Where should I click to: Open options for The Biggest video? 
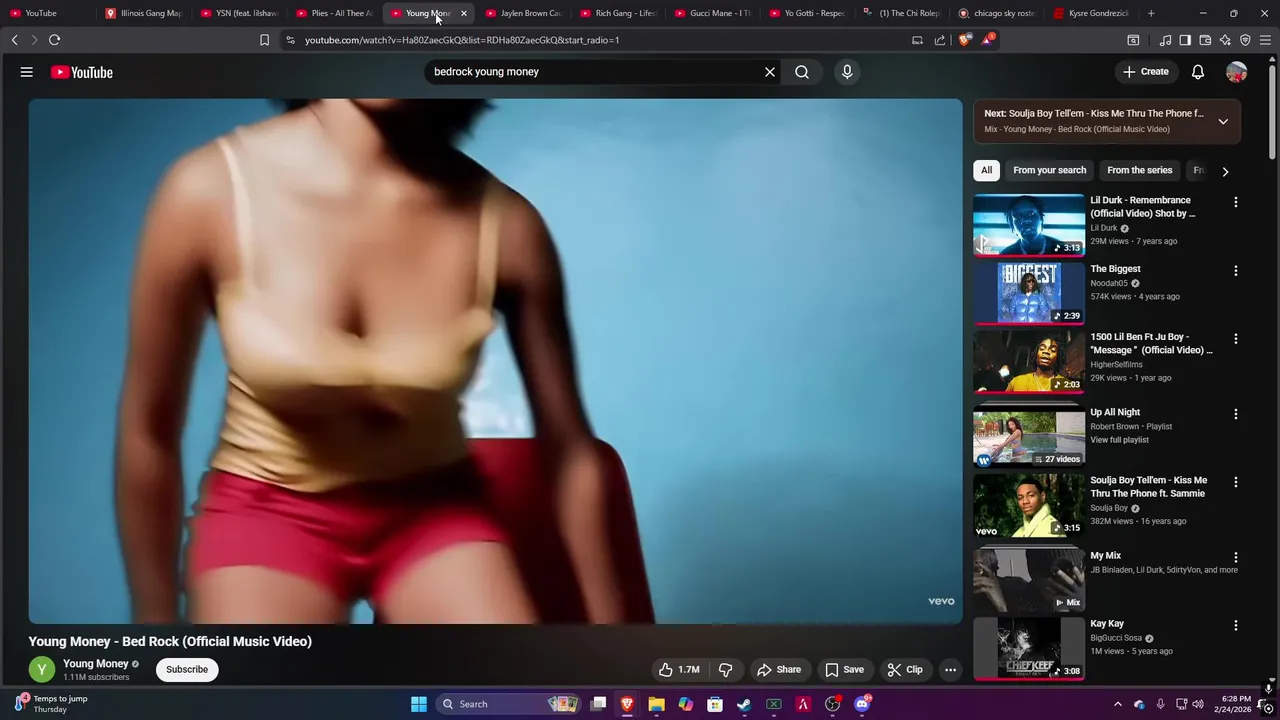coord(1236,271)
